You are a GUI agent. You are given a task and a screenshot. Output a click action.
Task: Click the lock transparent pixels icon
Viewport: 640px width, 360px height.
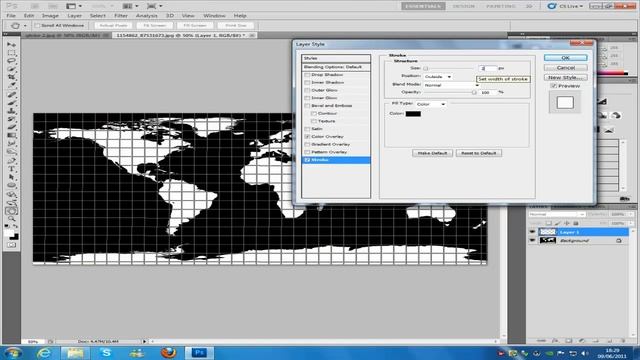(x=549, y=223)
